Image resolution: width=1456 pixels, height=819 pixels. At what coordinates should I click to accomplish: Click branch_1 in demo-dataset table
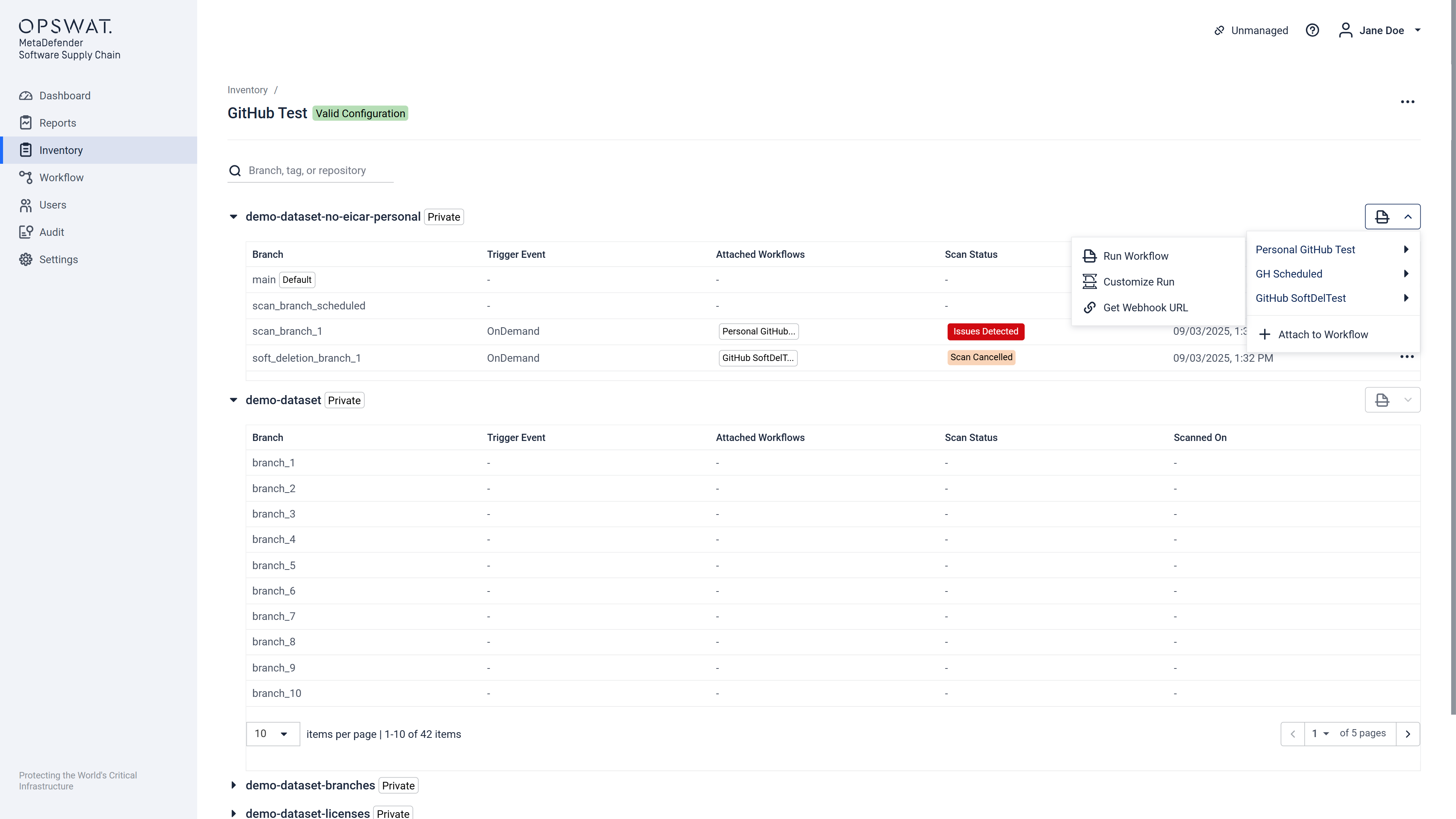coord(273,463)
